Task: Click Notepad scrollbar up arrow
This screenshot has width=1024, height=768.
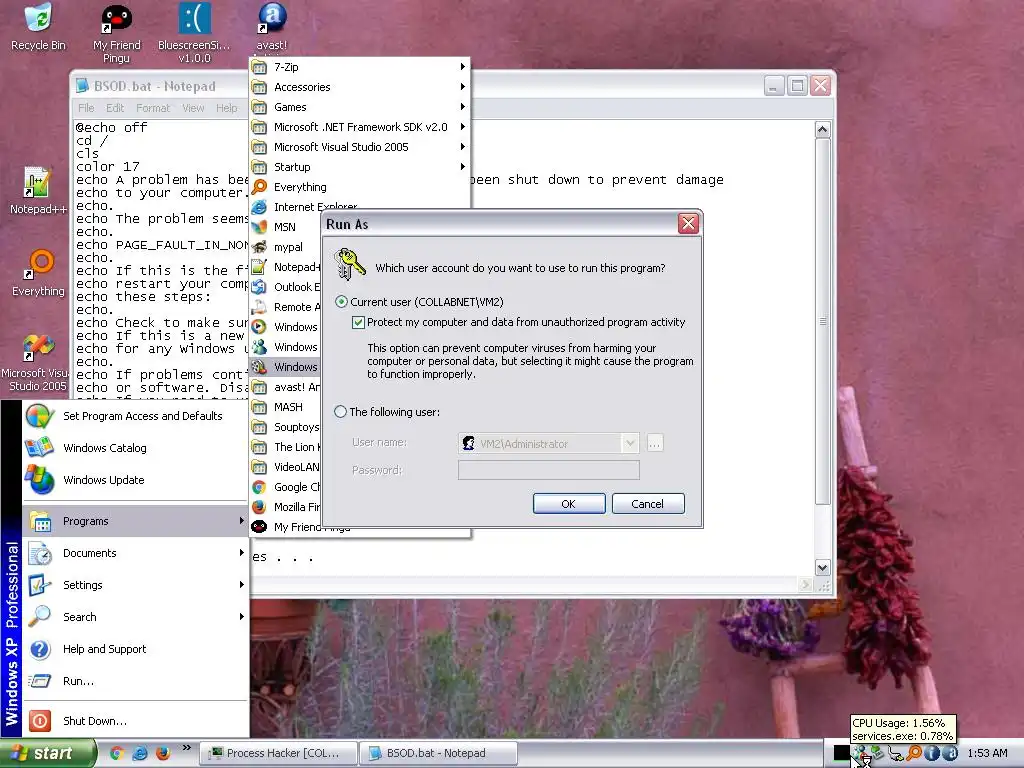Action: [x=823, y=129]
